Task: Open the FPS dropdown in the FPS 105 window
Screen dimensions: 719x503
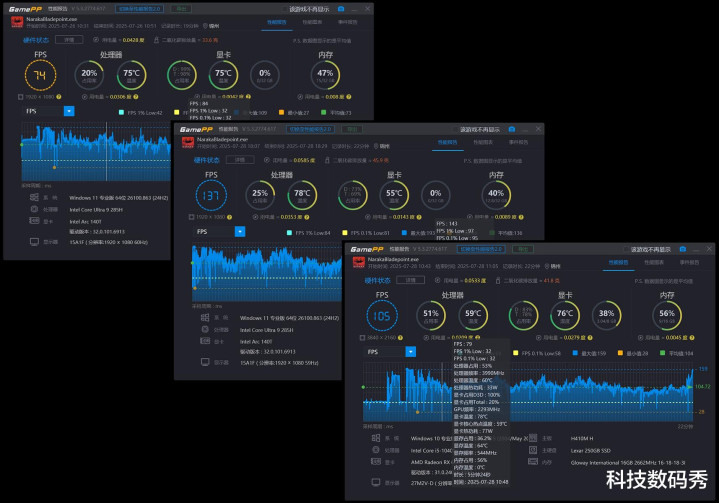Action: 411,352
